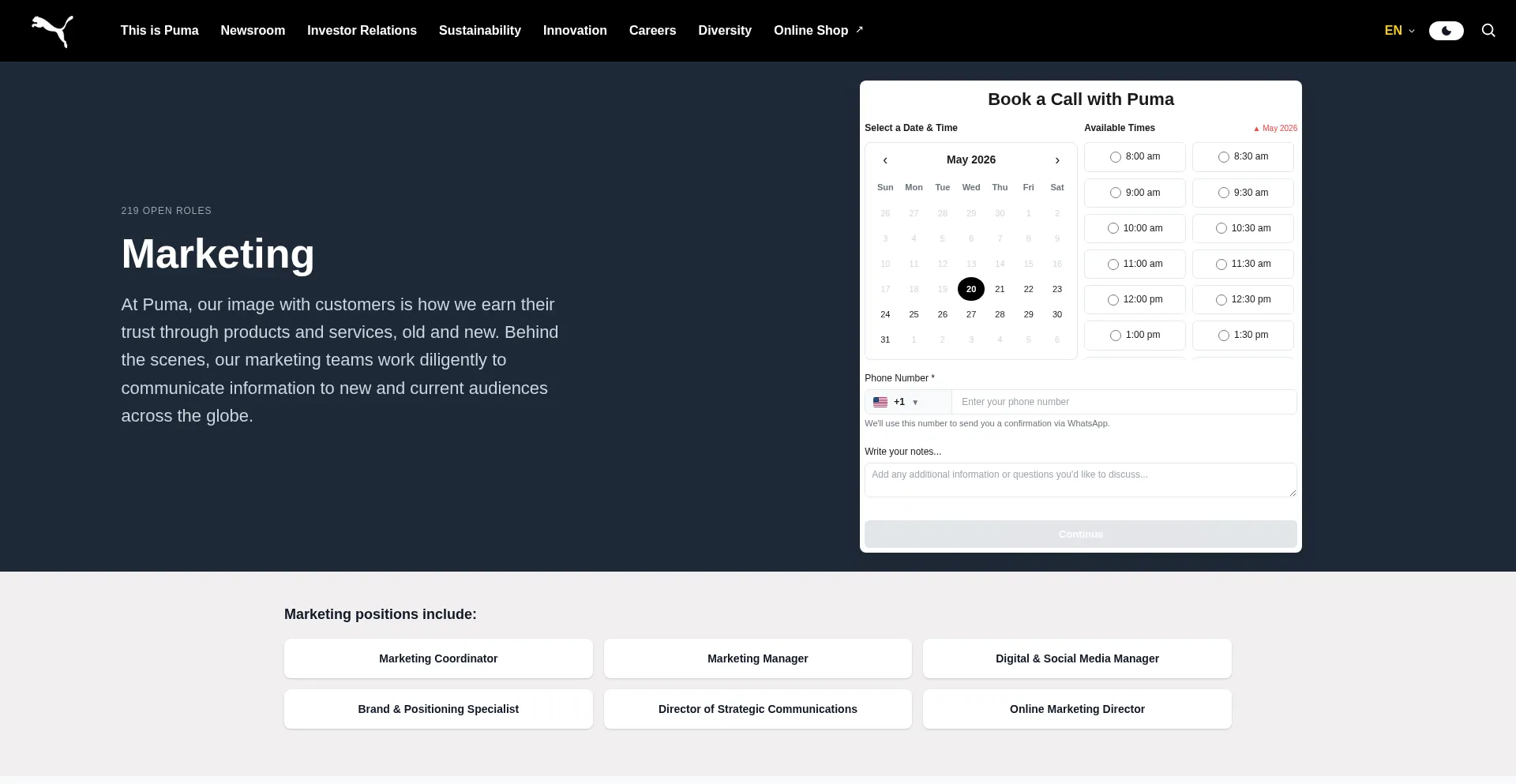Choose May 25 on the calendar

(x=914, y=314)
